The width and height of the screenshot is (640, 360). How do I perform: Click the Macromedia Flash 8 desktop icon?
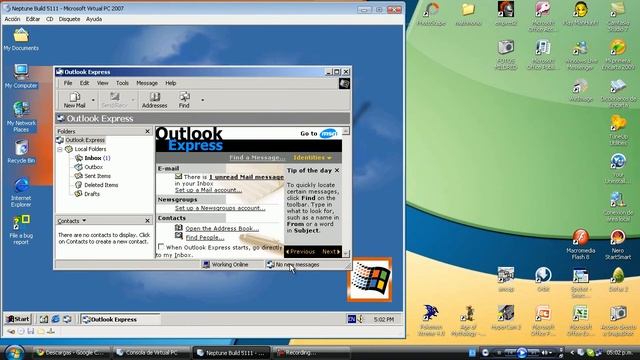point(580,238)
